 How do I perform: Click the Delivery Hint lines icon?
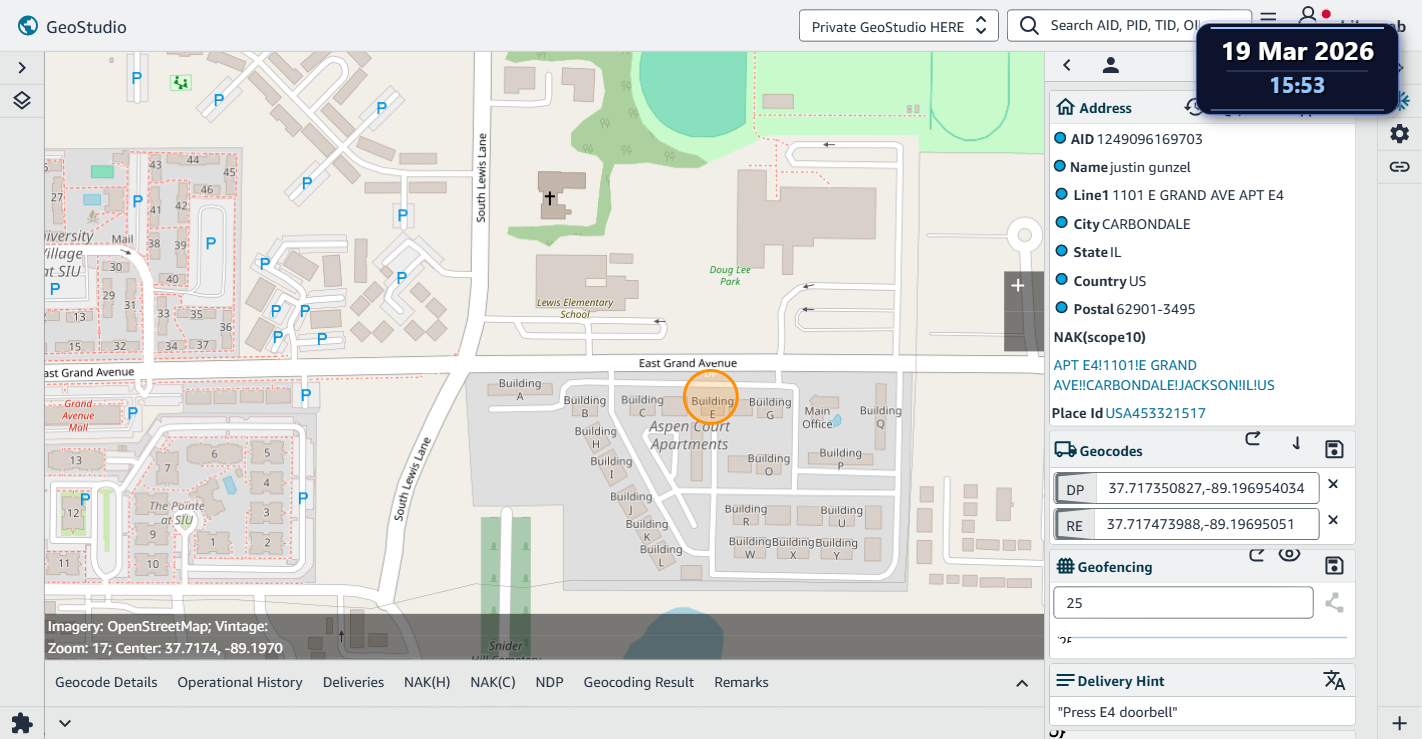[x=1065, y=681]
